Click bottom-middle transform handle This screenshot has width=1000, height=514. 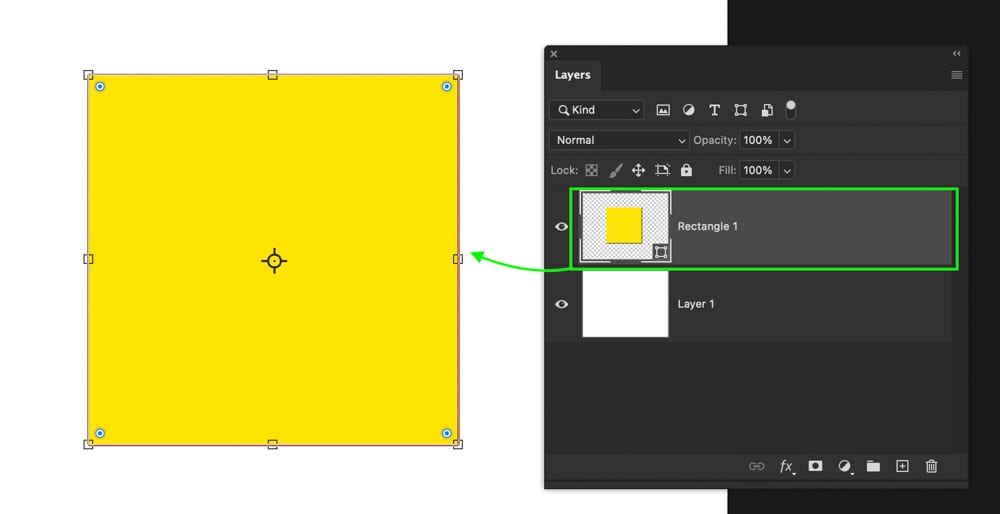tap(272, 444)
